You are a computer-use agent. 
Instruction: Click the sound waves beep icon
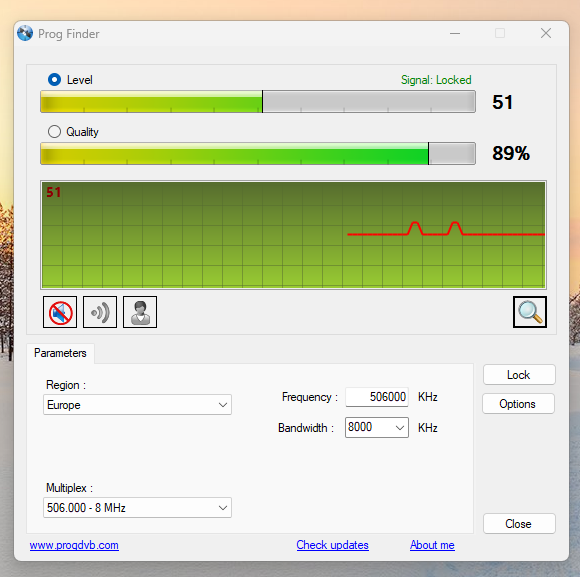coord(100,312)
